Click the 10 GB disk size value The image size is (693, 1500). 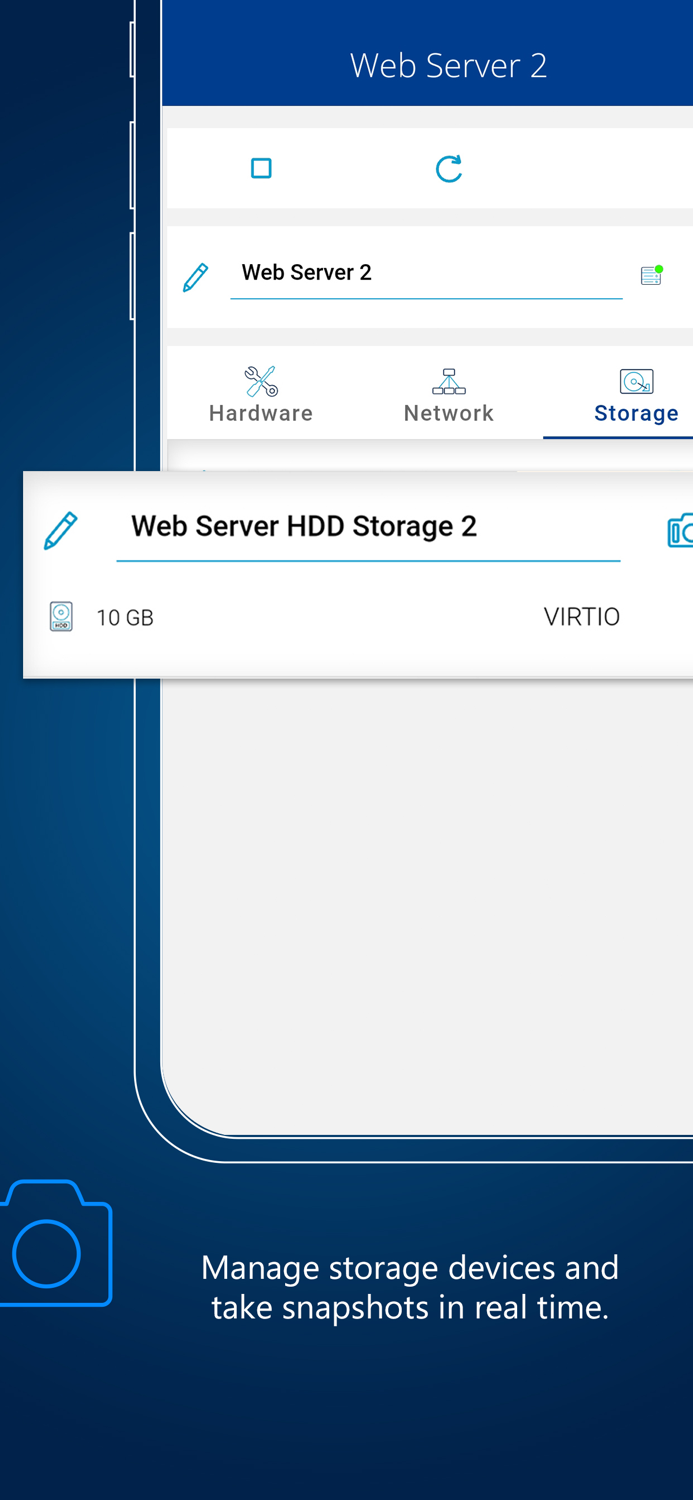tap(125, 617)
